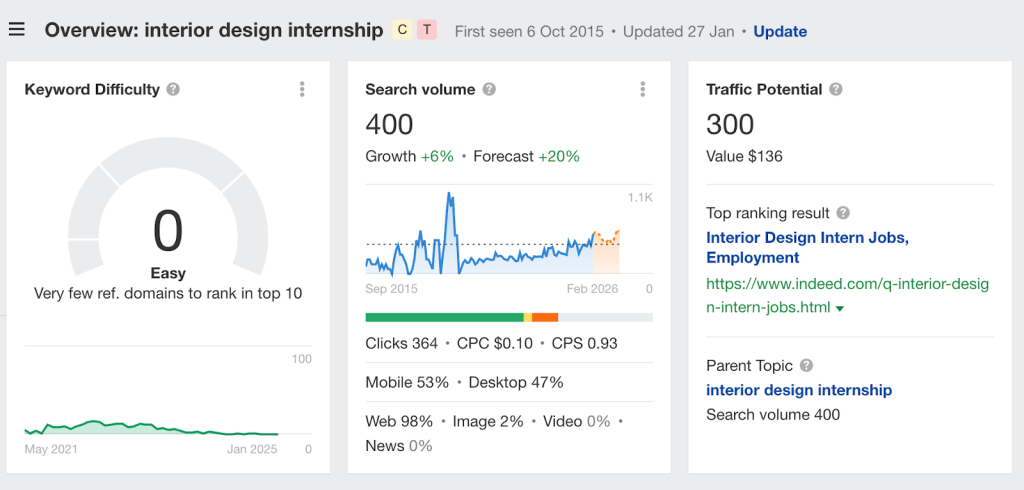Click the green segment of clicks bar
Viewport: 1024px width, 490px height.
[444, 317]
